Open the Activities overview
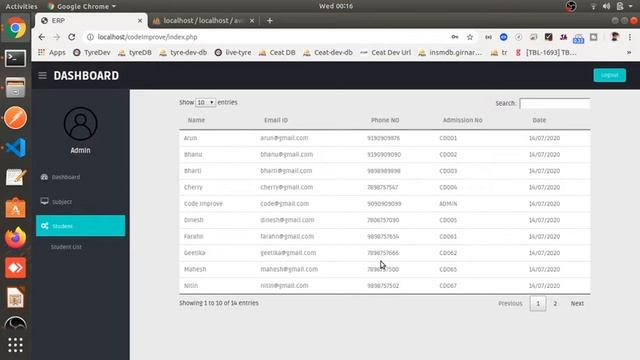Screen dimensions: 640x360 coord(21,6)
